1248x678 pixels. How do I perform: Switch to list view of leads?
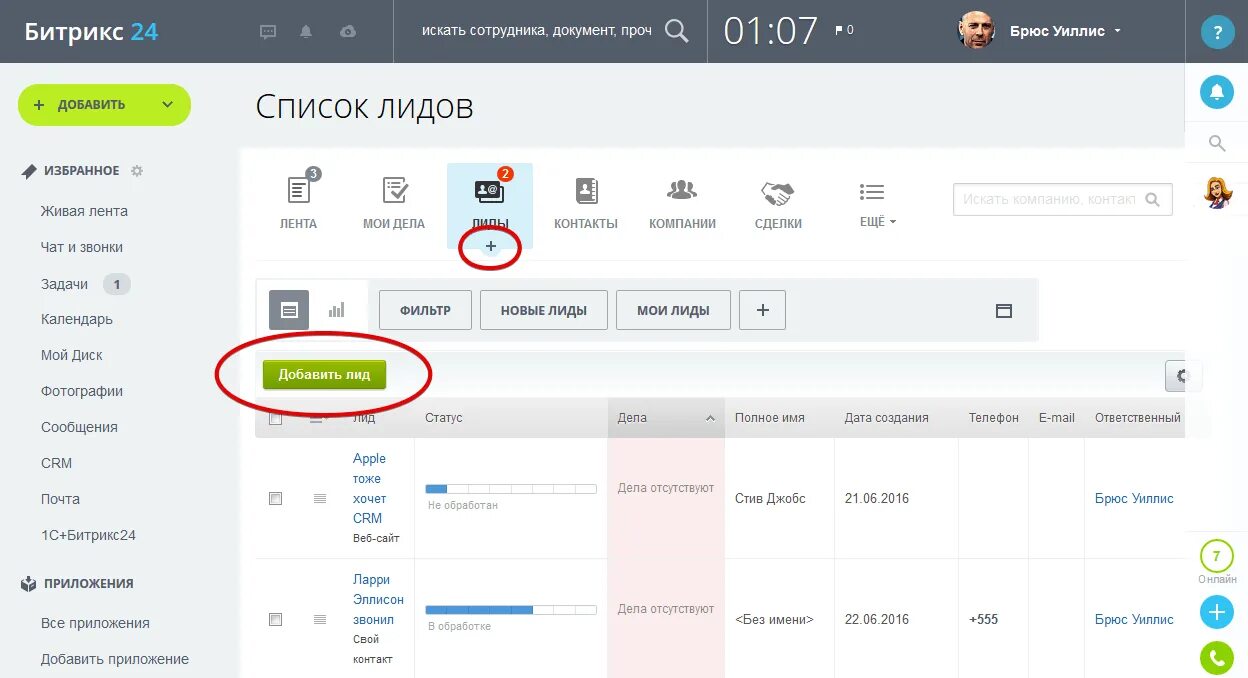pyautogui.click(x=289, y=310)
